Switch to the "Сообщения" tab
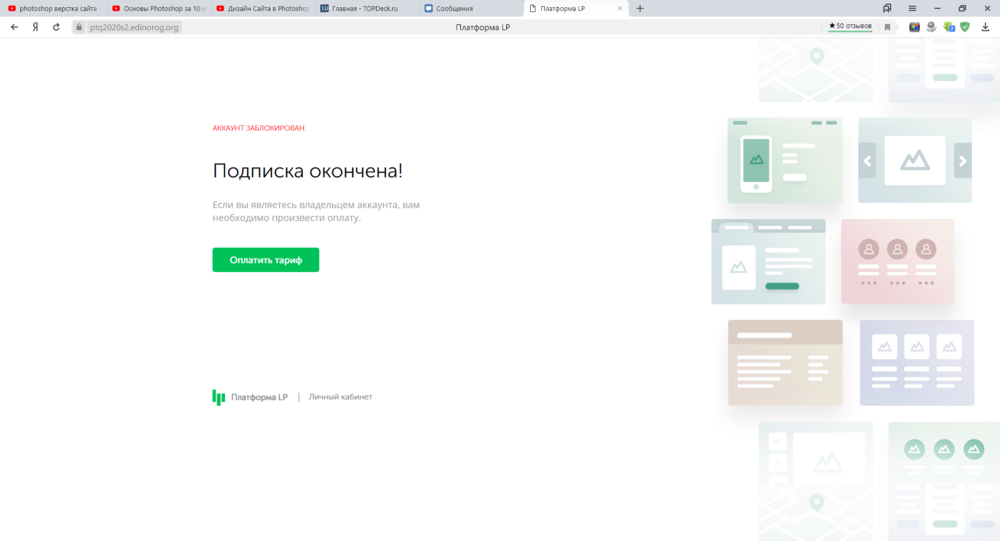1000x541 pixels. (x=465, y=8)
